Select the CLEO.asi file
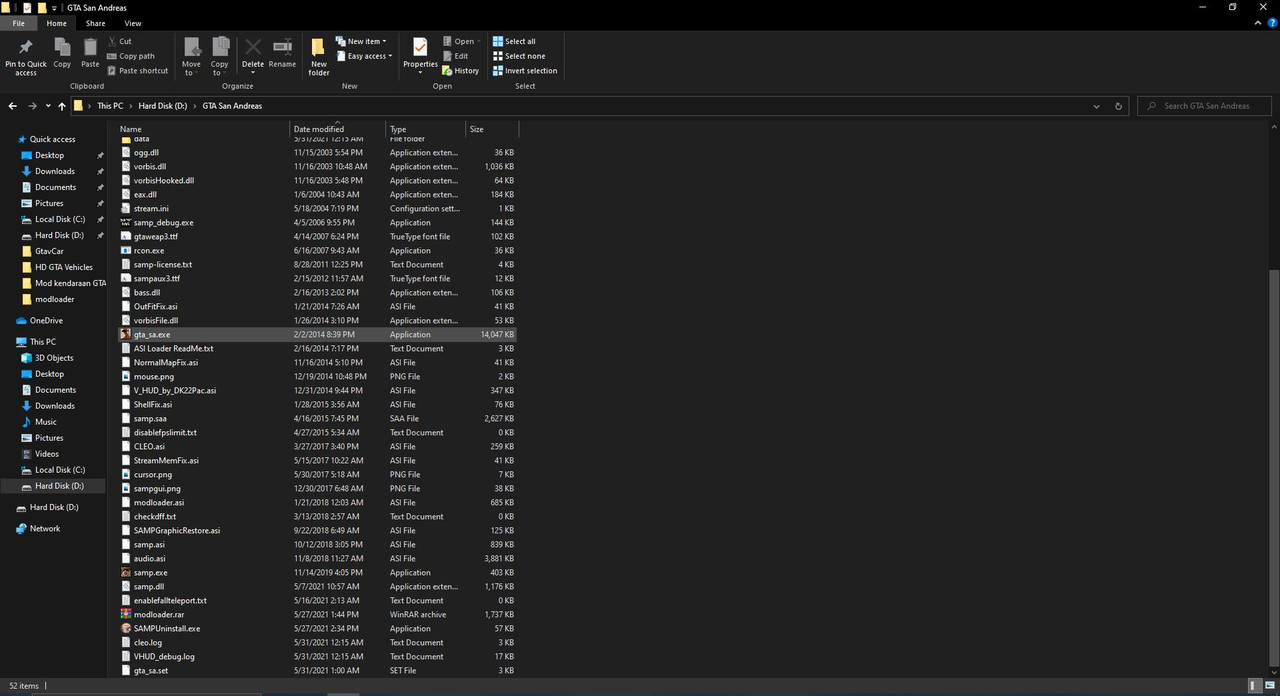1280x696 pixels. click(x=318, y=447)
